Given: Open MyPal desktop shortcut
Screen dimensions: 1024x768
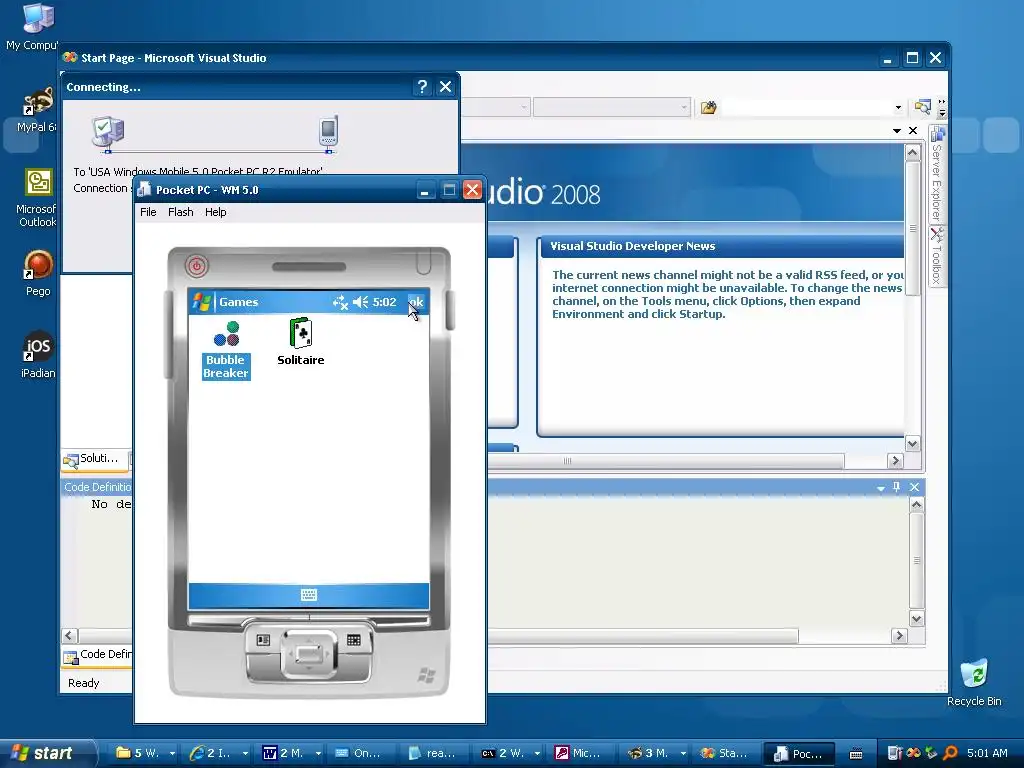Looking at the screenshot, I should tap(36, 110).
